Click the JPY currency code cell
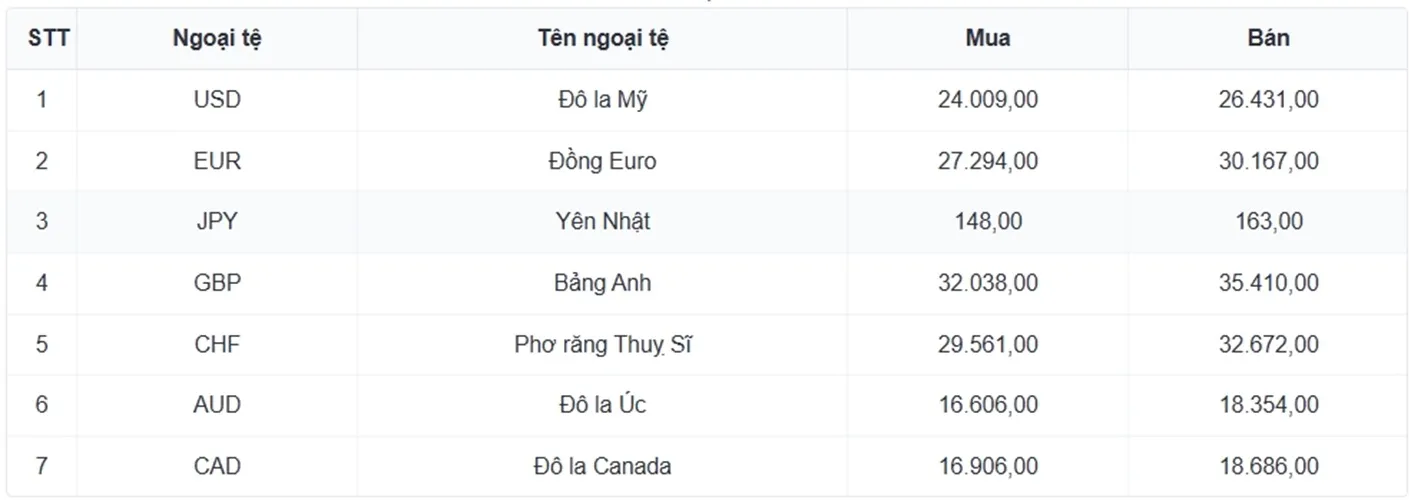Viewport: 1411px width, 500px height. point(217,222)
